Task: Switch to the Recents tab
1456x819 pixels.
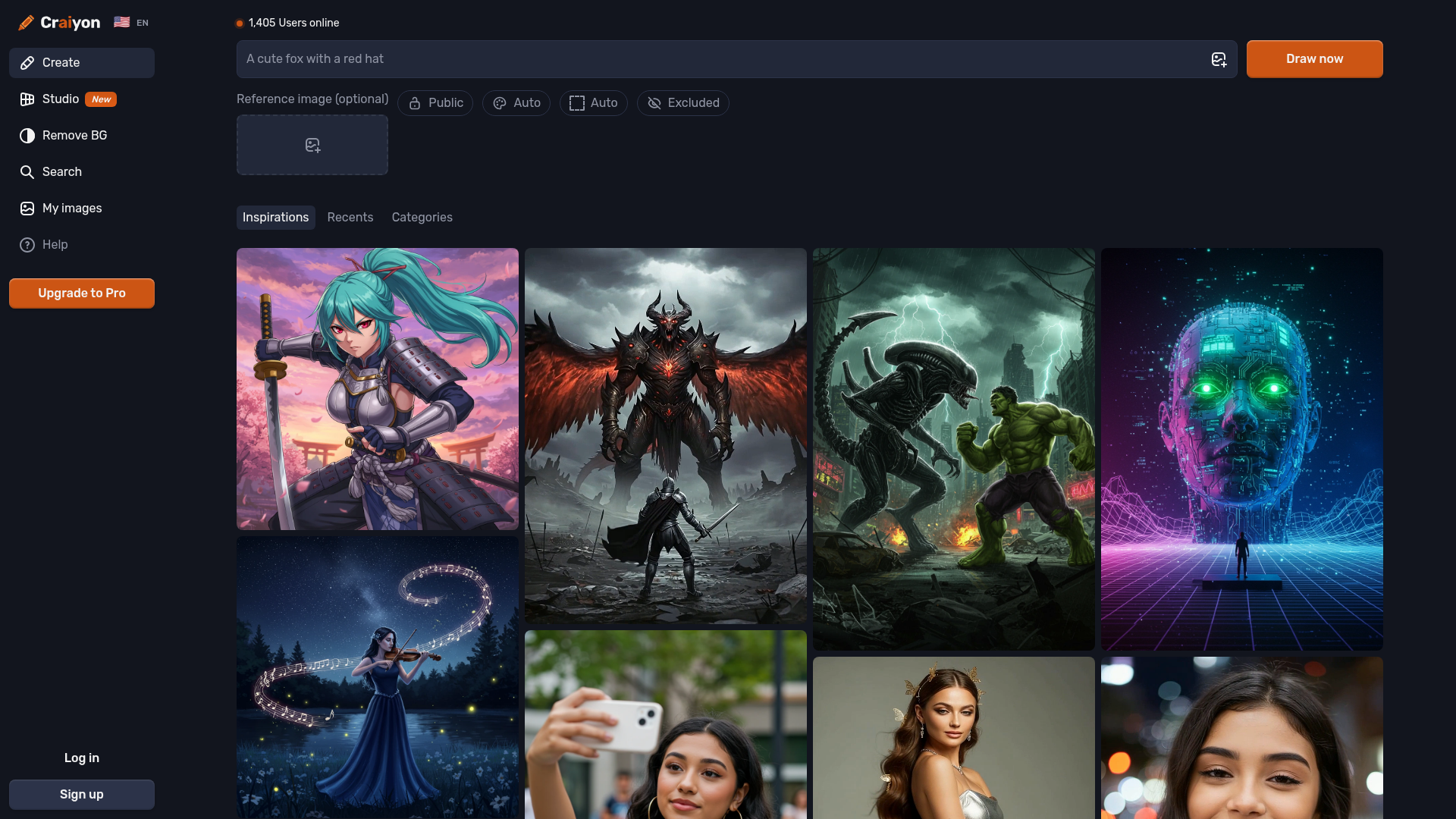Action: [350, 218]
